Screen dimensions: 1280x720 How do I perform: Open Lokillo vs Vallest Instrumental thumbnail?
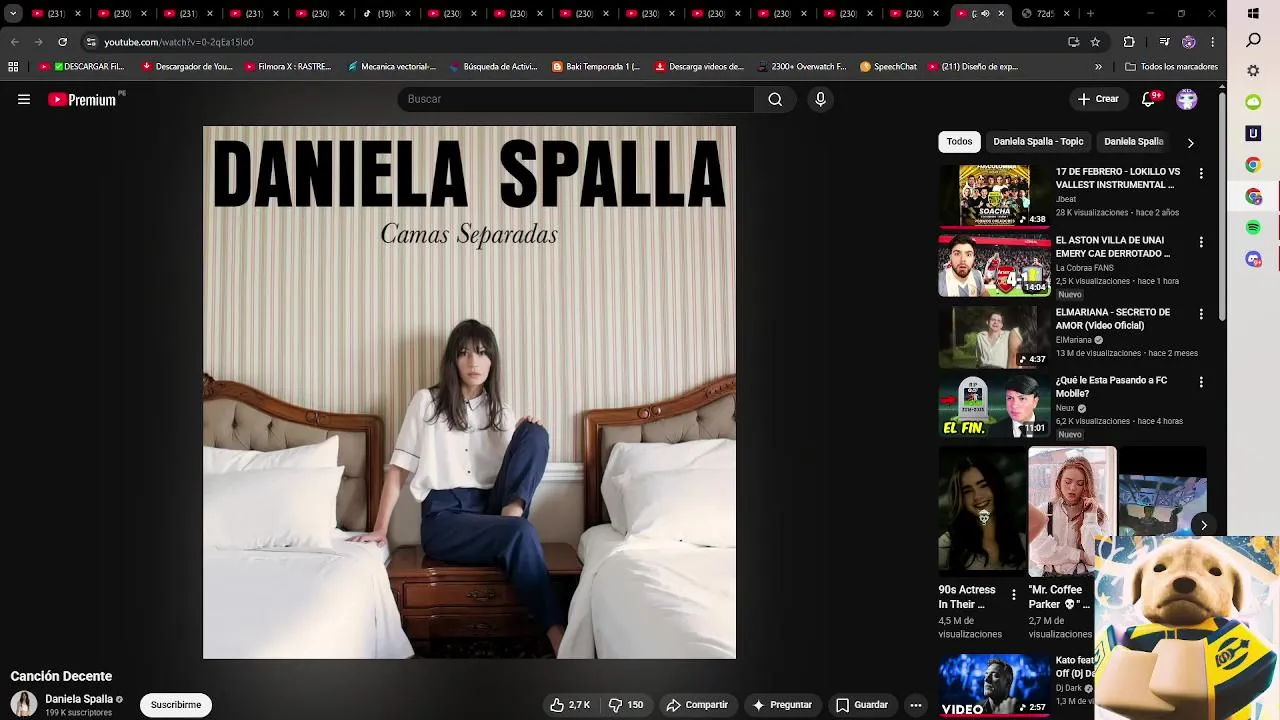point(994,196)
